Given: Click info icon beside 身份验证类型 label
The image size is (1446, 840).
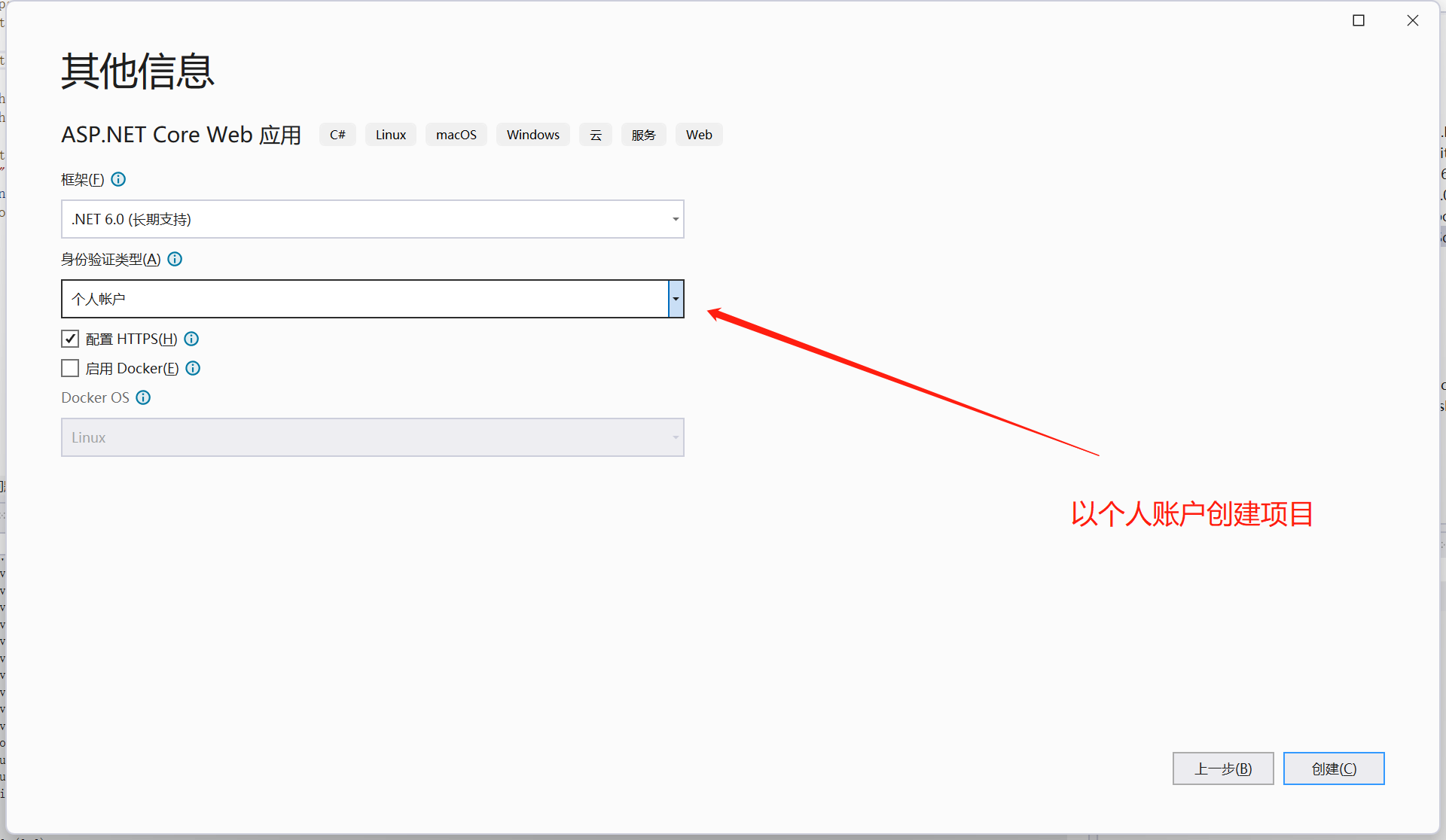Looking at the screenshot, I should coord(175,259).
